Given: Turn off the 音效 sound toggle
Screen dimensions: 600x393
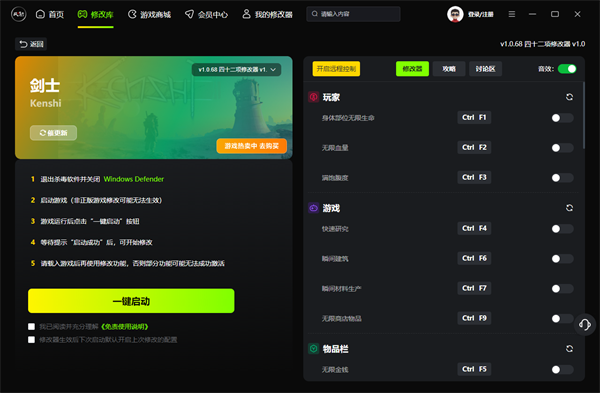Looking at the screenshot, I should [567, 69].
